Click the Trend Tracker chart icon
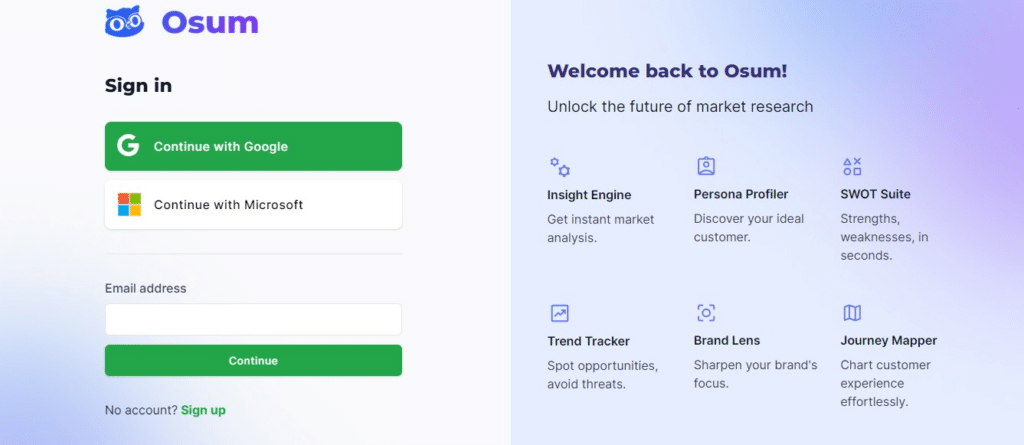Viewport: 1024px width, 445px height. coord(560,313)
